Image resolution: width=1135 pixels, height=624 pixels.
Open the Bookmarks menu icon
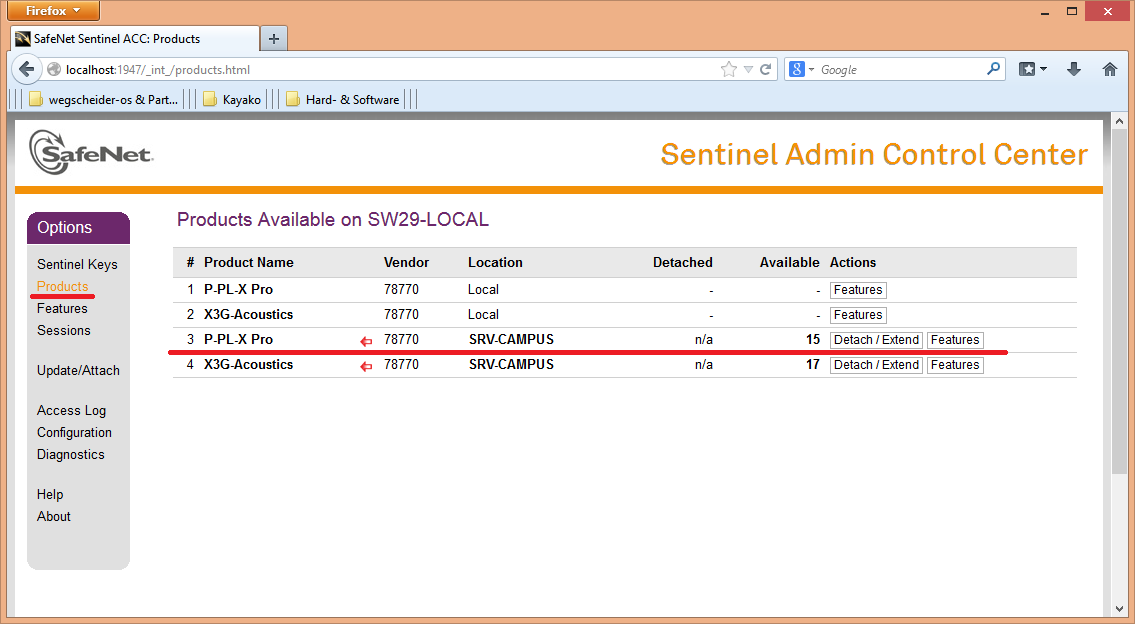click(1033, 69)
